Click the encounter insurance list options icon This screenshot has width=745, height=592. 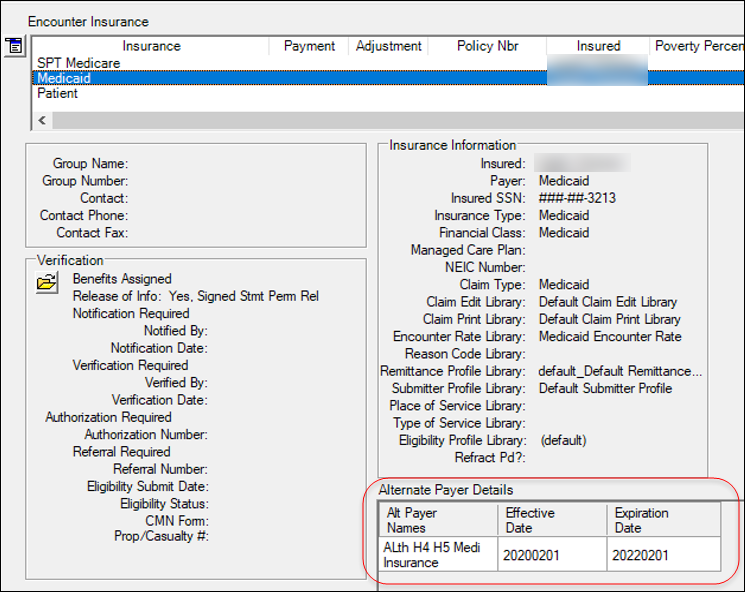point(14,46)
